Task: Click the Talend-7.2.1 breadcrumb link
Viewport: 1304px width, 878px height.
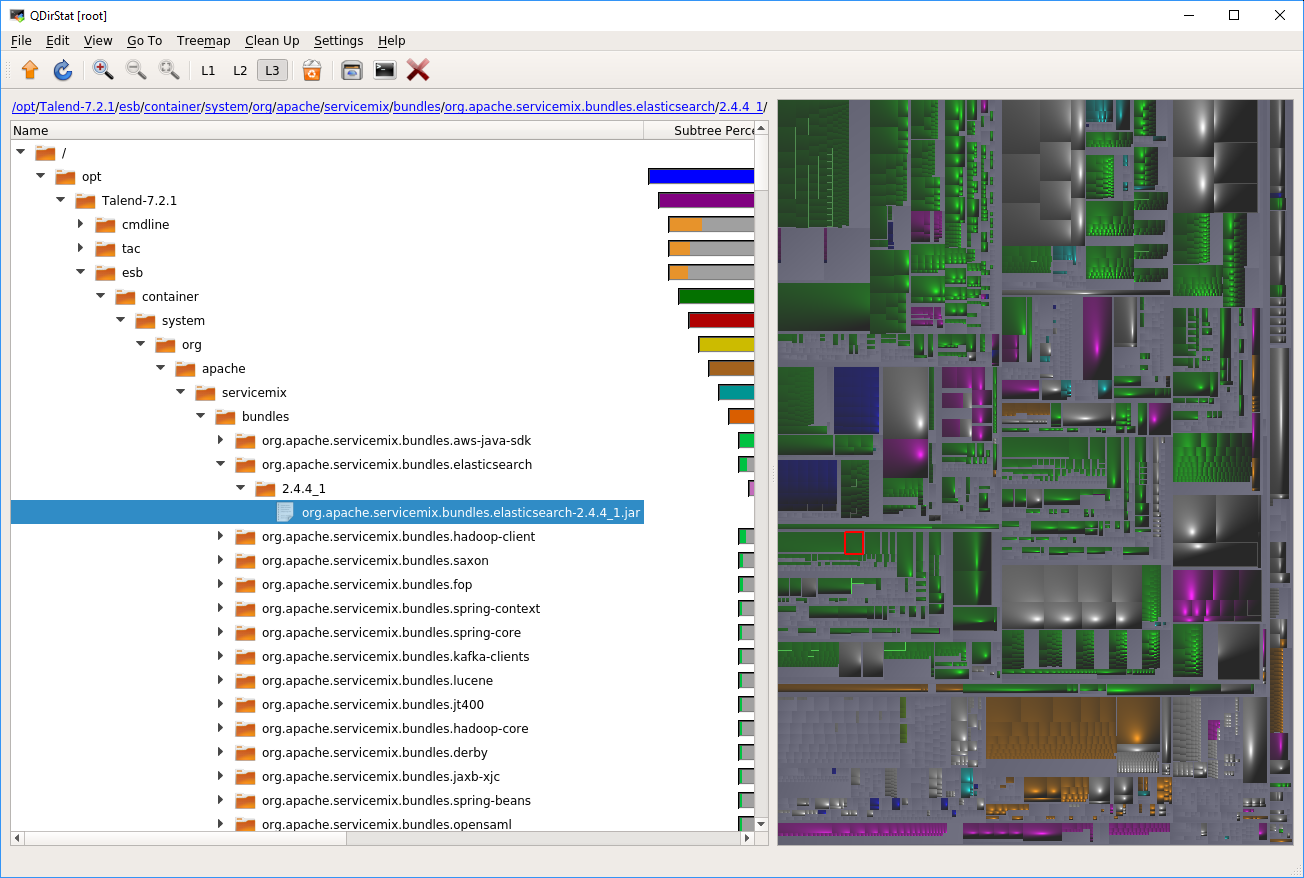Action: click(x=78, y=107)
